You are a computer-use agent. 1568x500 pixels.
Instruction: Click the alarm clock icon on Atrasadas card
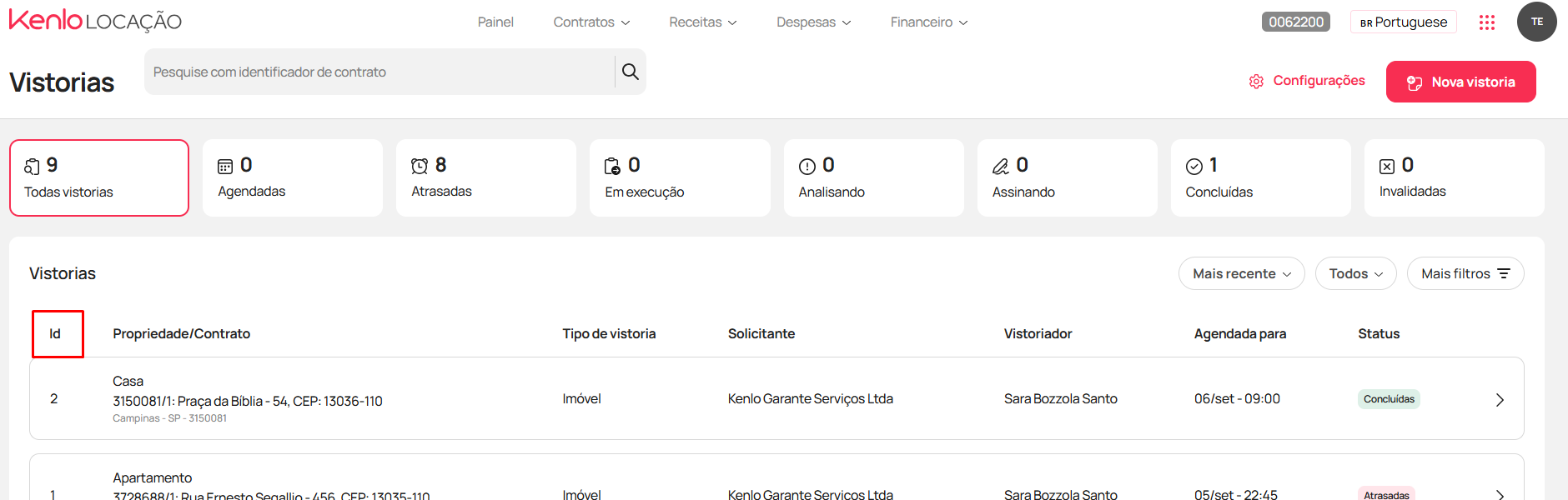point(420,166)
